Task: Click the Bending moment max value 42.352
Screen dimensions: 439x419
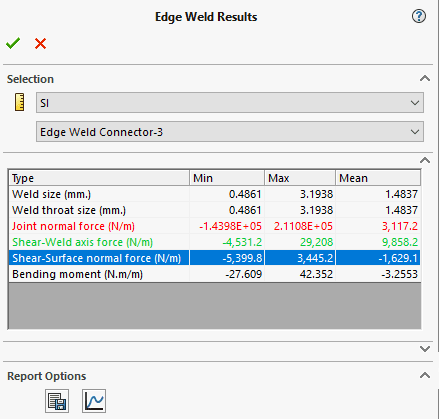Action: click(316, 274)
